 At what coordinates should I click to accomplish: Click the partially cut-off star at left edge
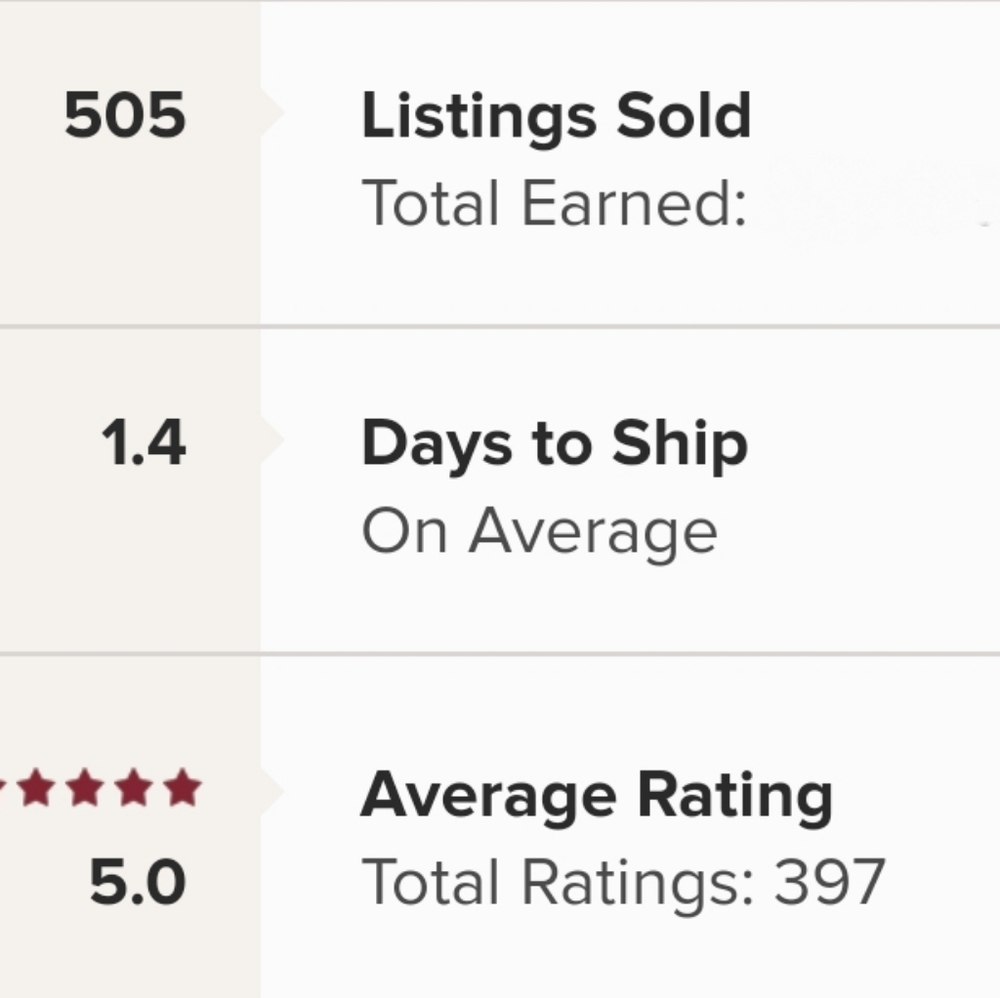pyautogui.click(x=4, y=789)
